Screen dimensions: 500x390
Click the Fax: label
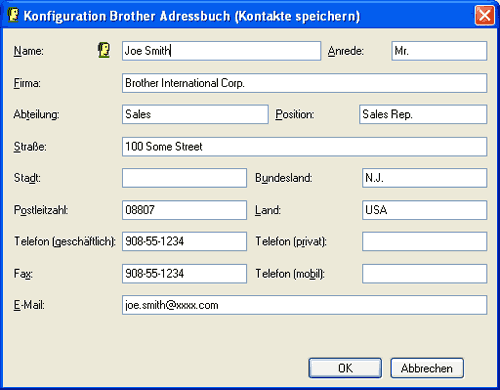23,274
